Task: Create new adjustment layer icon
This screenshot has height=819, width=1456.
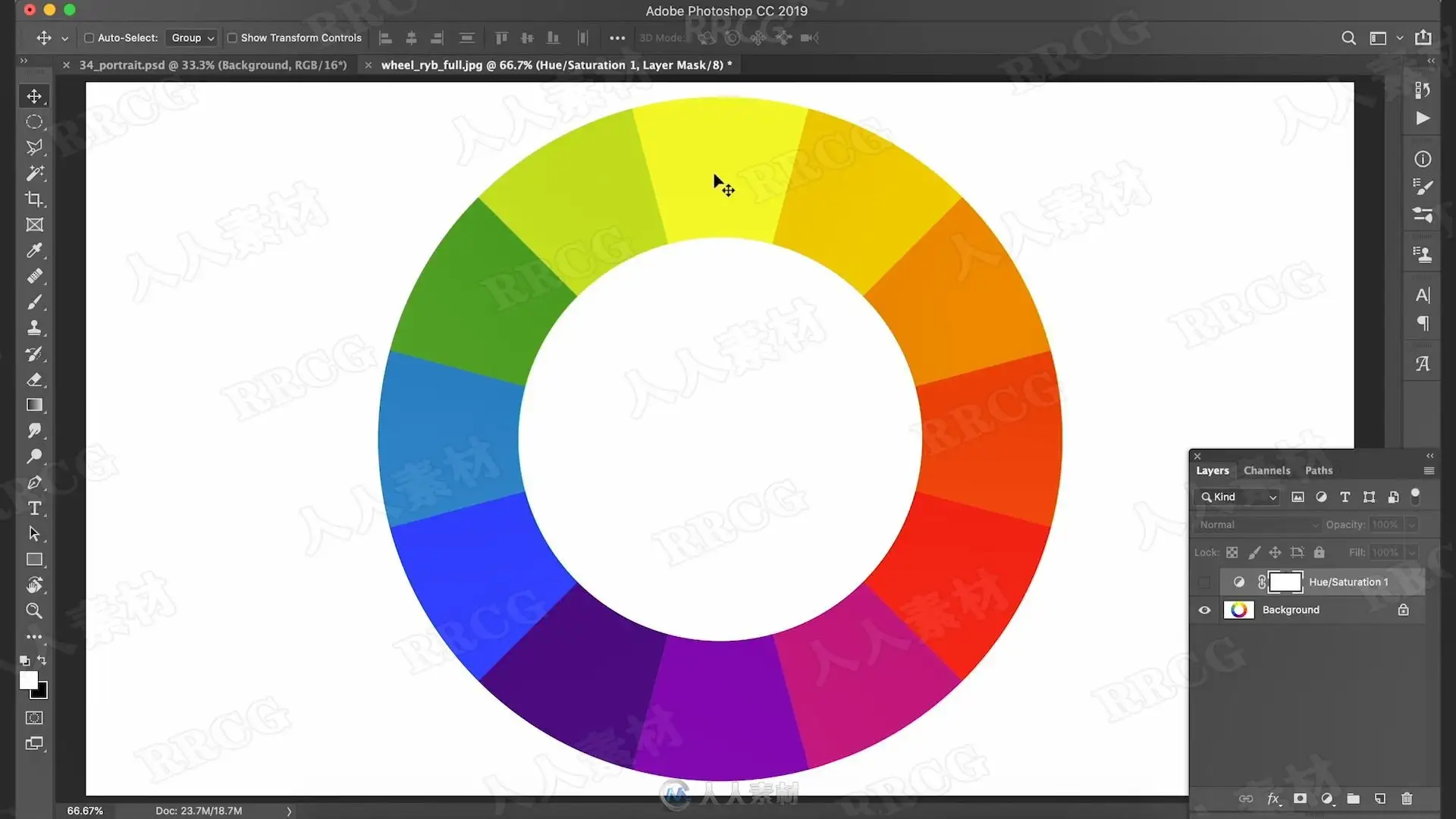Action: 1326,799
